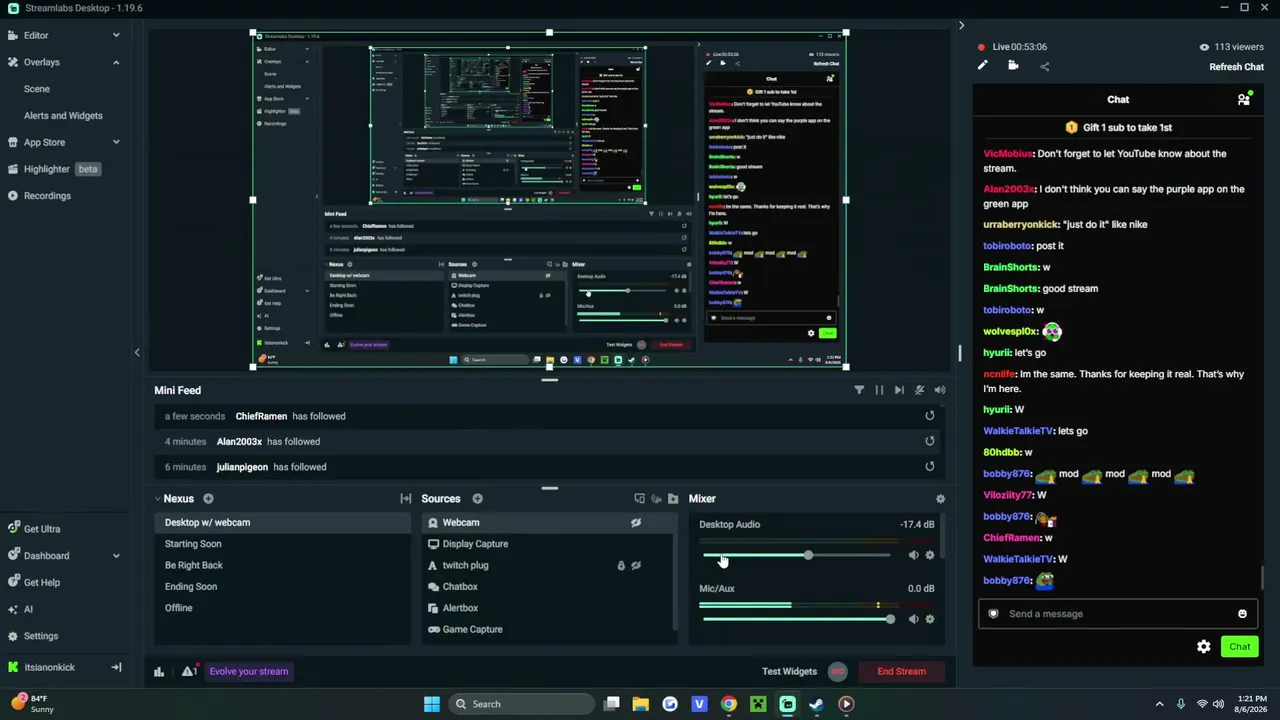This screenshot has width=1280, height=720.
Task: Log out using icon beside itsianonkick
Action: point(116,667)
